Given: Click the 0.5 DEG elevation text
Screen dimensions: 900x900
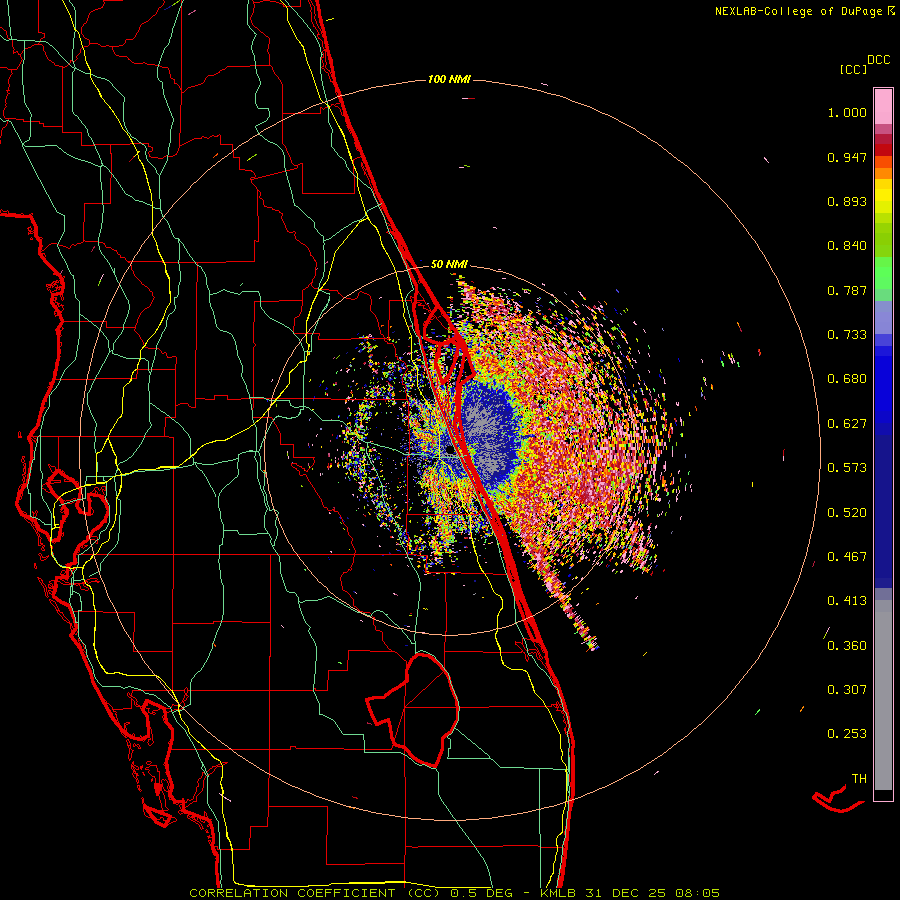Looking at the screenshot, I should [481, 893].
